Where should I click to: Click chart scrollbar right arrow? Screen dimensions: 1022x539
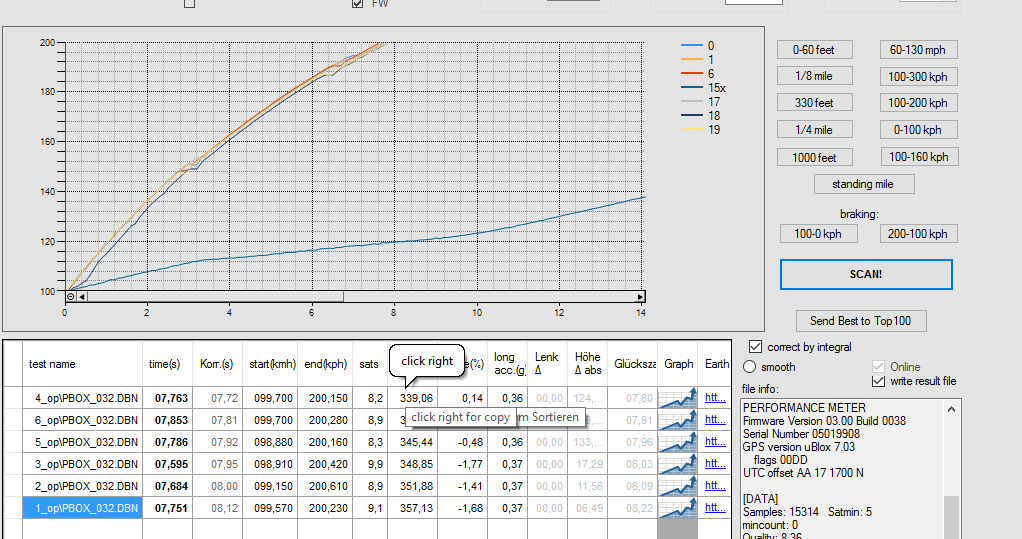tap(640, 297)
